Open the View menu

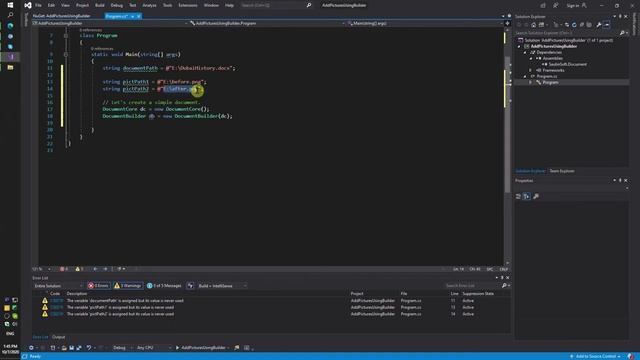click(x=65, y=5)
